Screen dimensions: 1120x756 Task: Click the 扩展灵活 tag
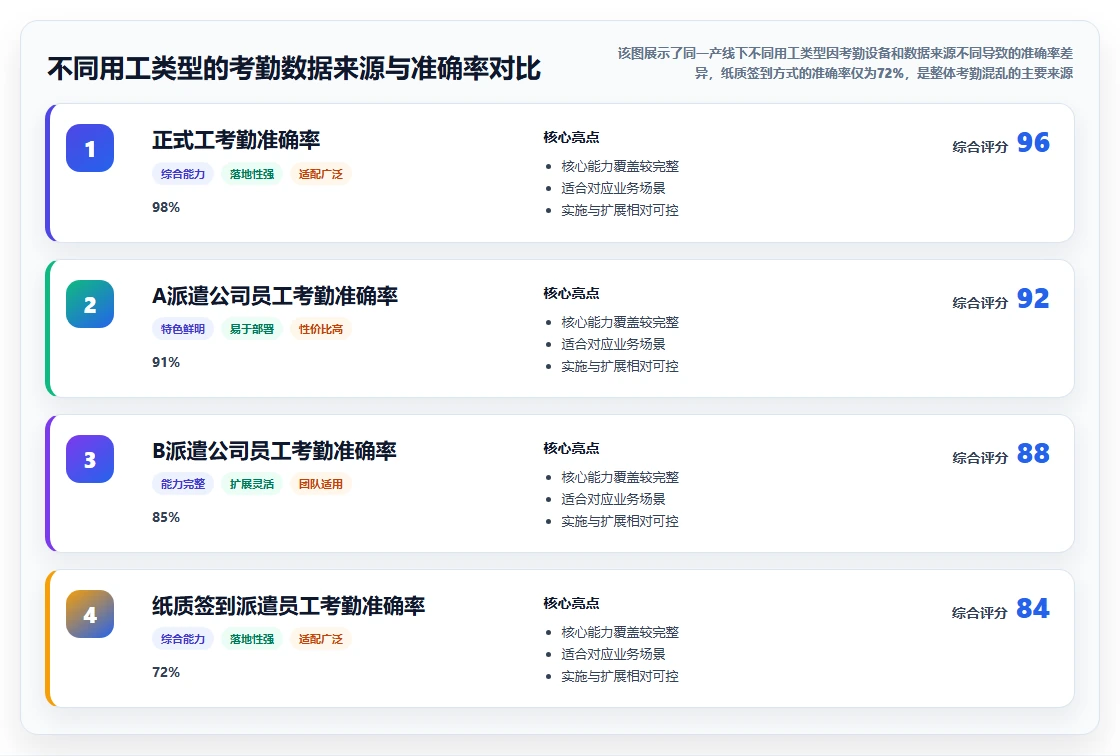click(x=252, y=484)
